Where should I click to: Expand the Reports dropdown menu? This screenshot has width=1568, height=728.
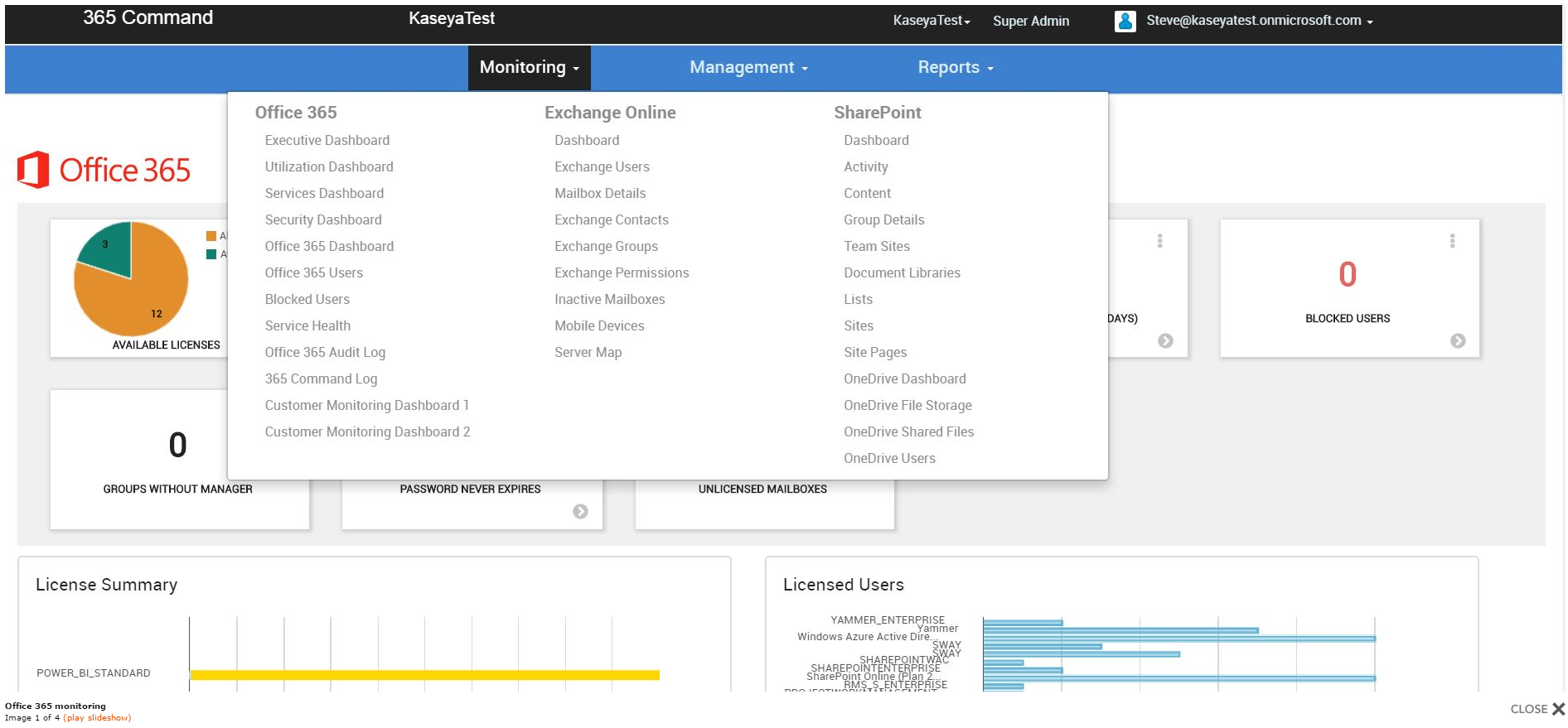tap(956, 67)
